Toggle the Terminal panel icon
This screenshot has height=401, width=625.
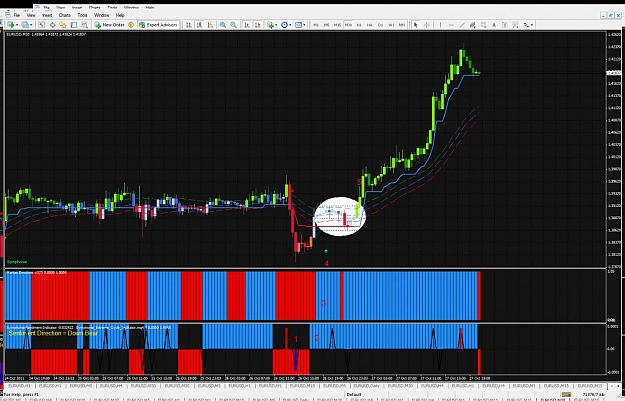(x=74, y=25)
